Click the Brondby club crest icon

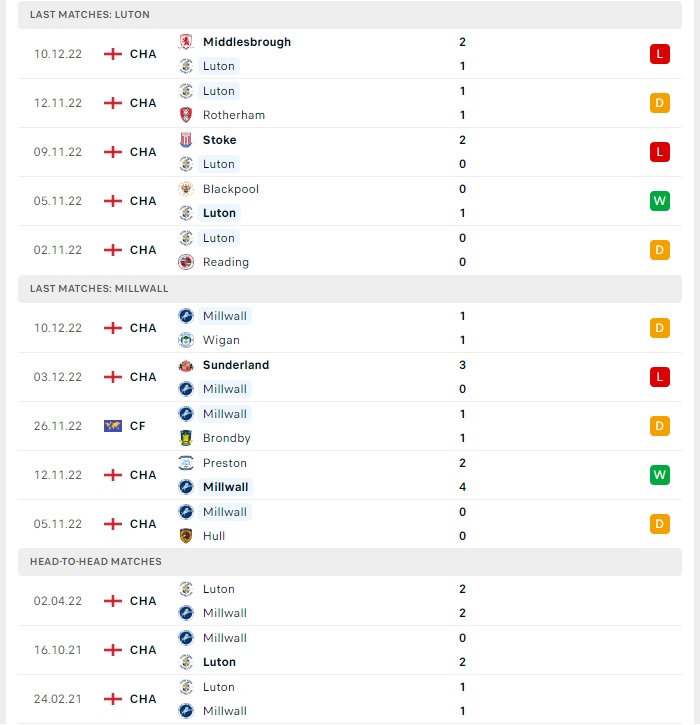[186, 438]
